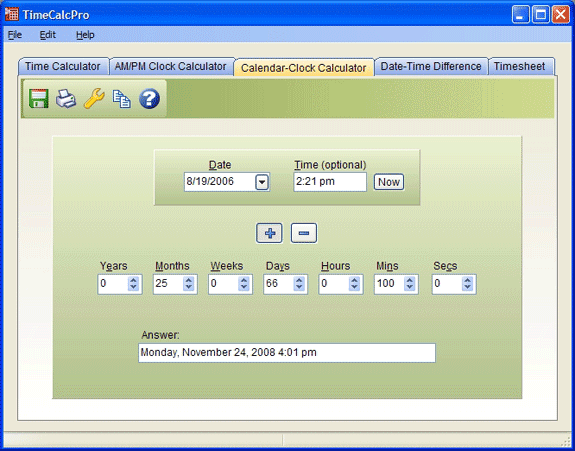
Task: Switch to the Time Calculator tab
Action: click(63, 66)
